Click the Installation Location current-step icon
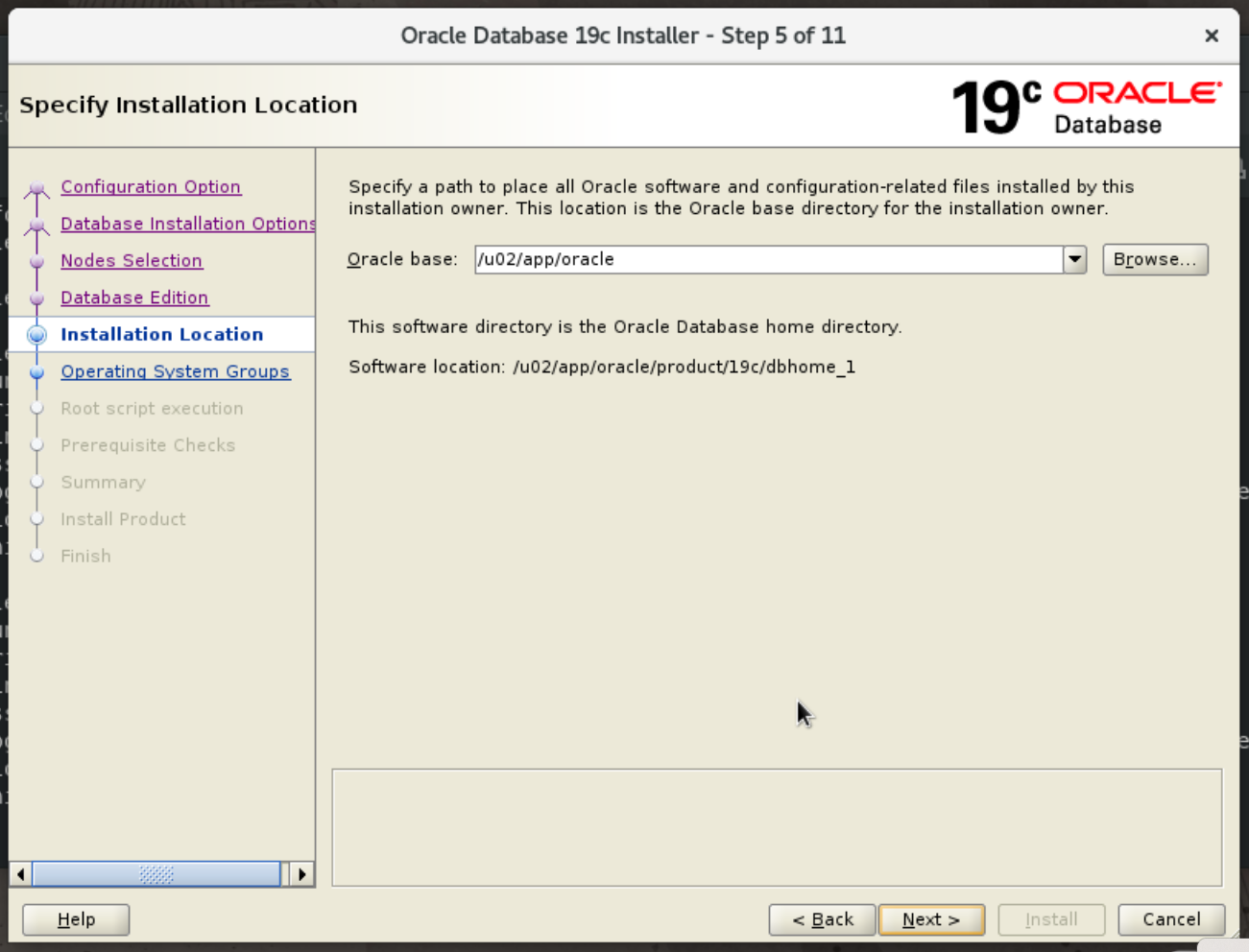 (37, 335)
